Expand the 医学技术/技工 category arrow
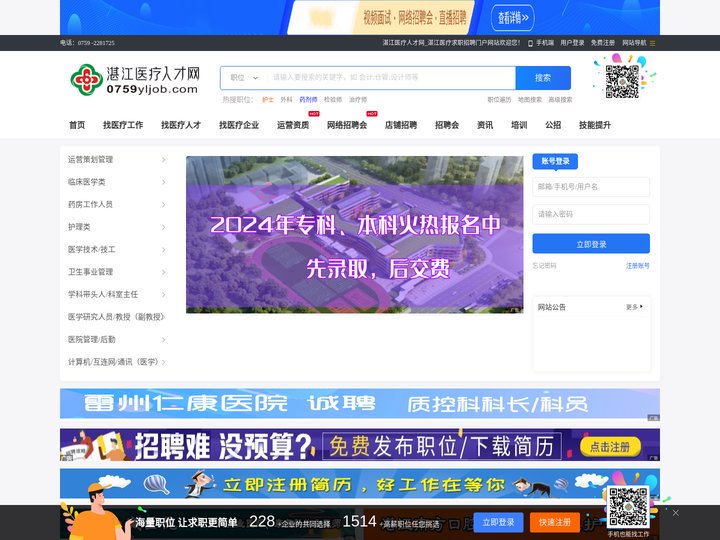Screen dimensions: 720x540 click(x=163, y=250)
